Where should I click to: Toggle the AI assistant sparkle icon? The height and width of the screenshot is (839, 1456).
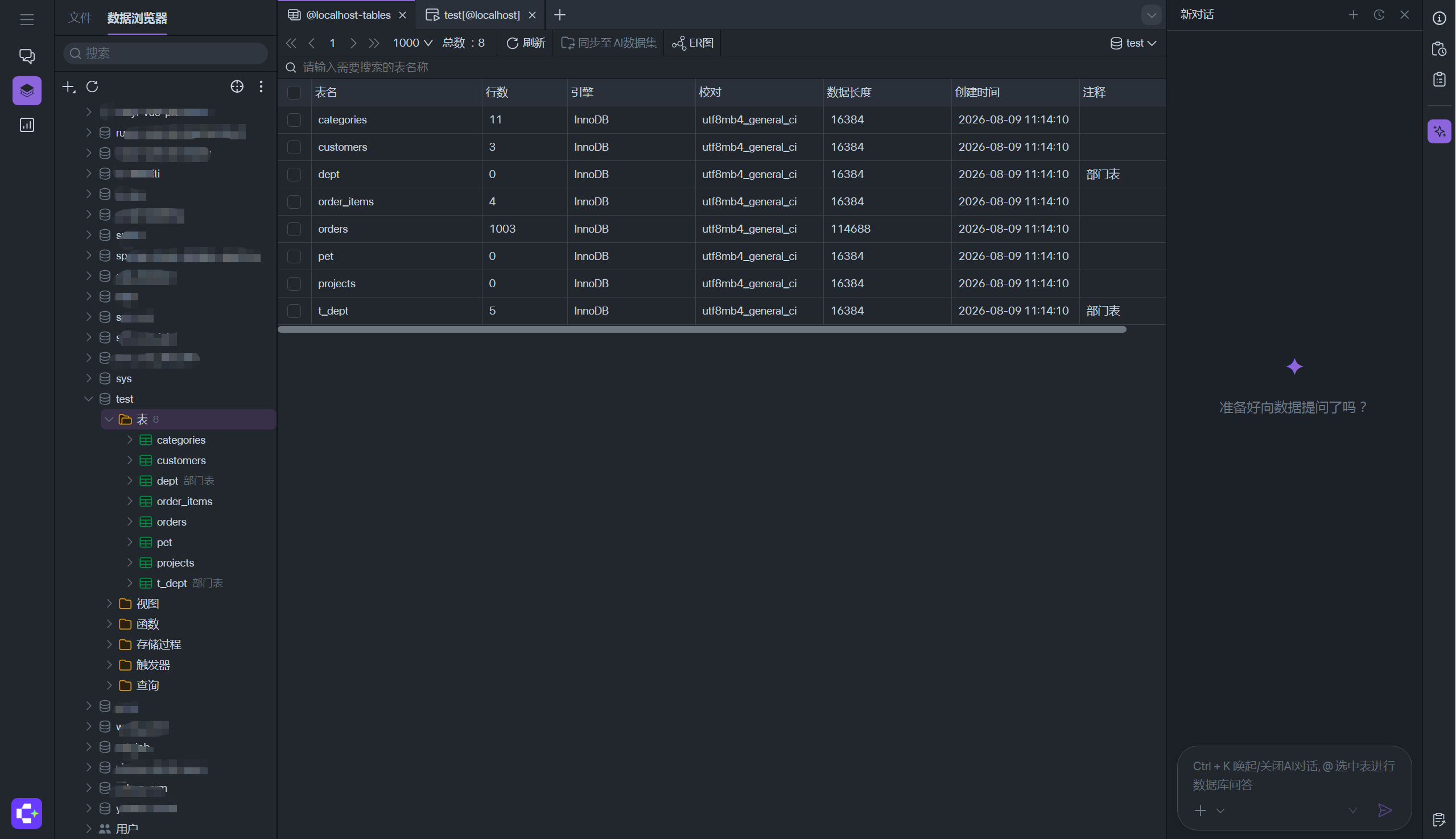pos(1439,131)
